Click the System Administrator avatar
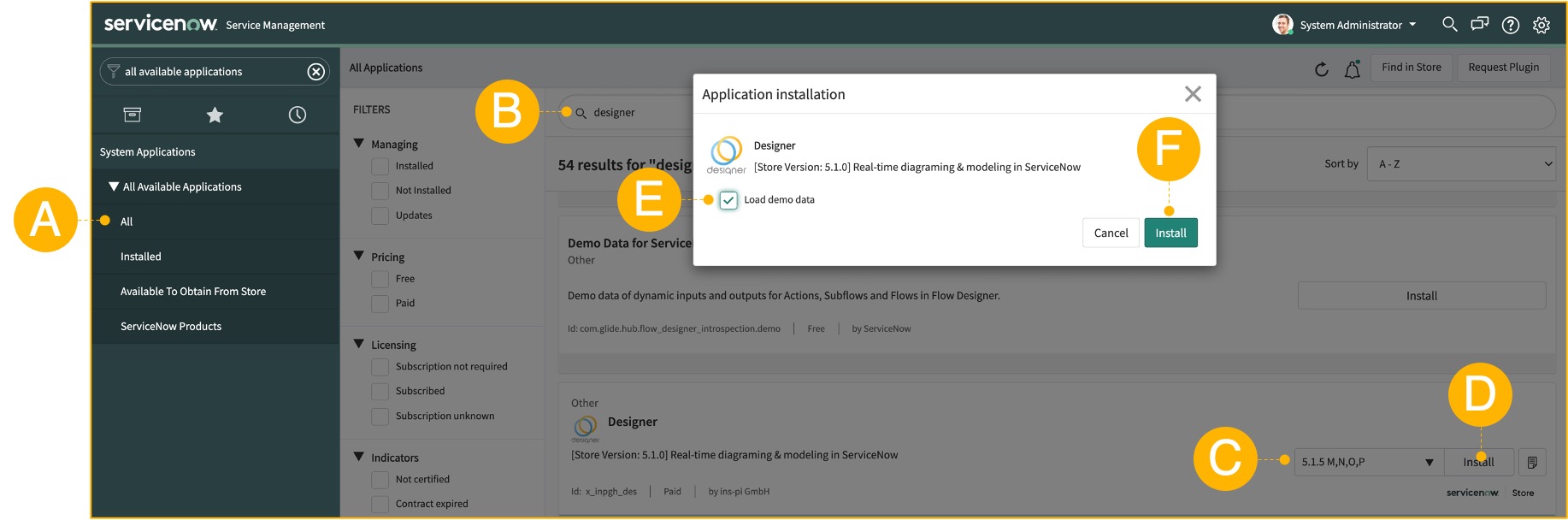This screenshot has height=520, width=1568. (1282, 25)
